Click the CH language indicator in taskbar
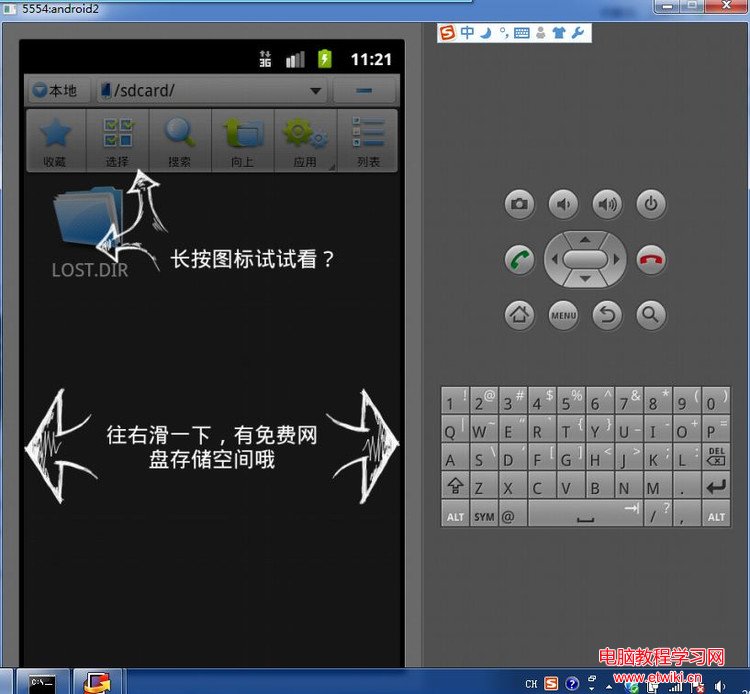750x694 pixels. click(531, 684)
